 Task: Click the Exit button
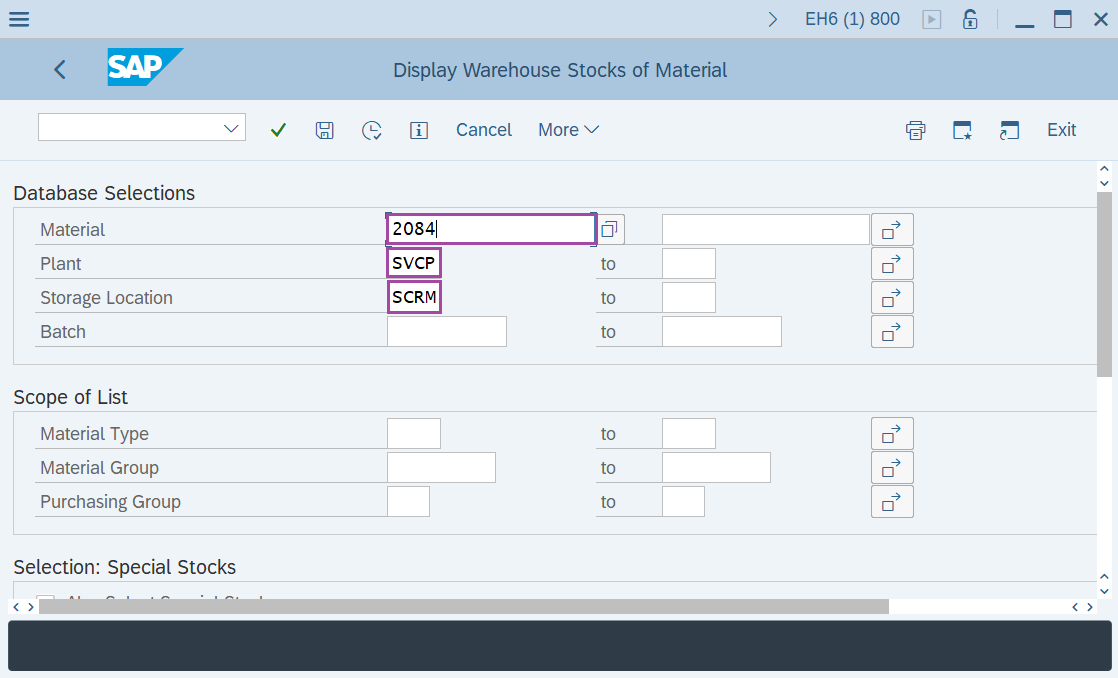point(1061,129)
